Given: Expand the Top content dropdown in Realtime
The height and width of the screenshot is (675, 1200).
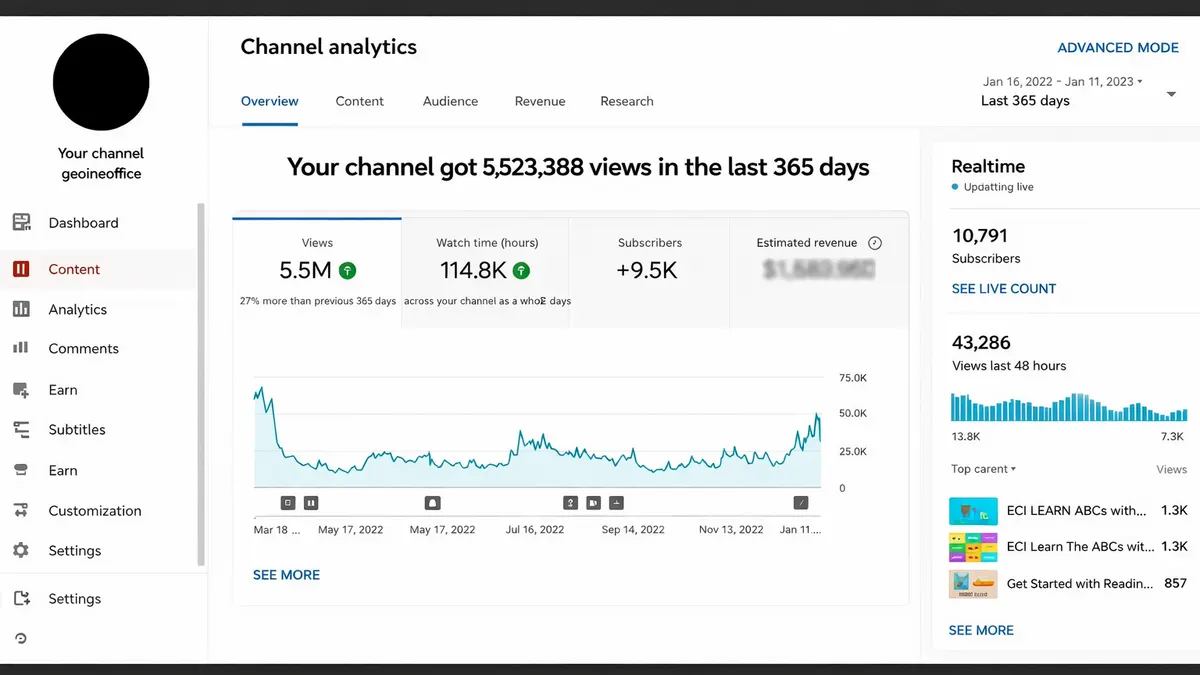Looking at the screenshot, I should (x=983, y=469).
